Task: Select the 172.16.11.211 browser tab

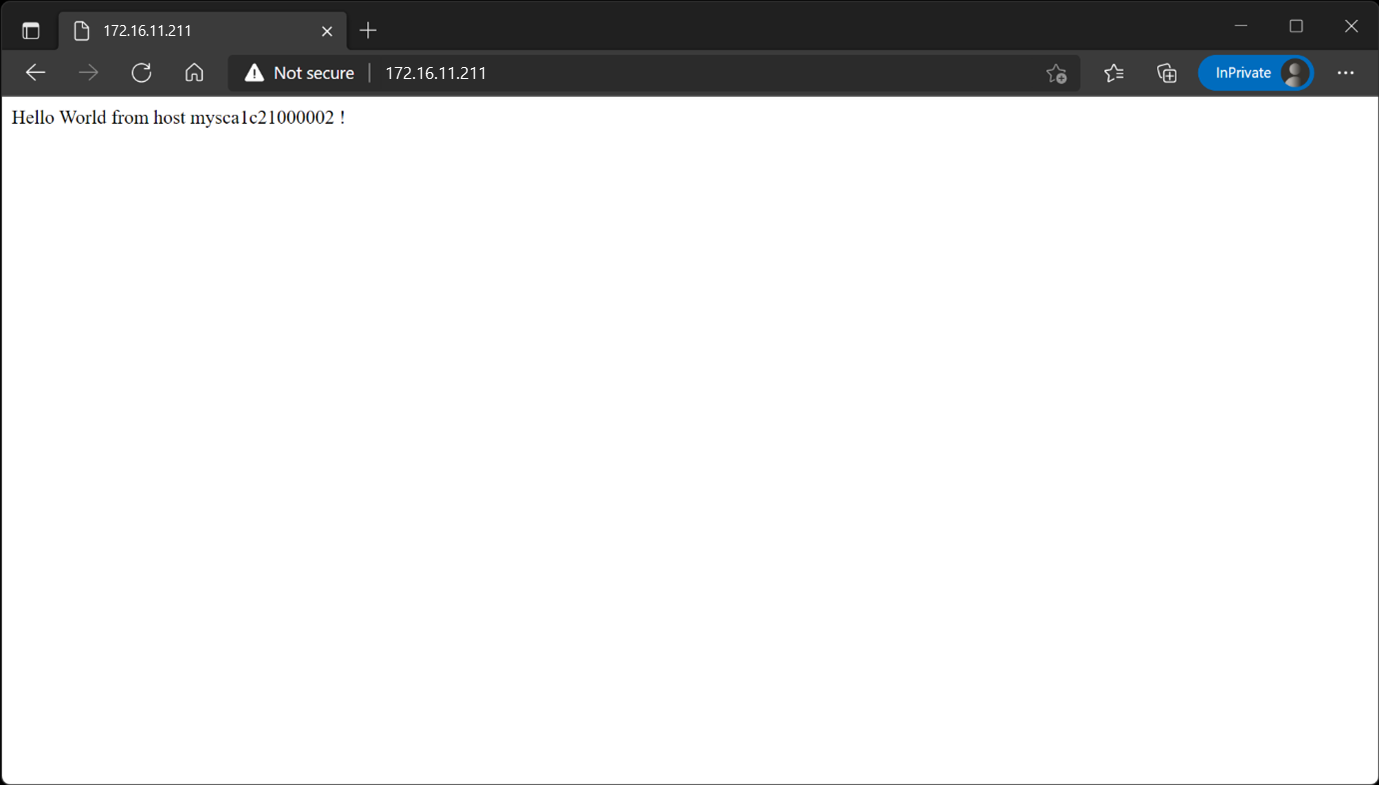Action: tap(203, 31)
